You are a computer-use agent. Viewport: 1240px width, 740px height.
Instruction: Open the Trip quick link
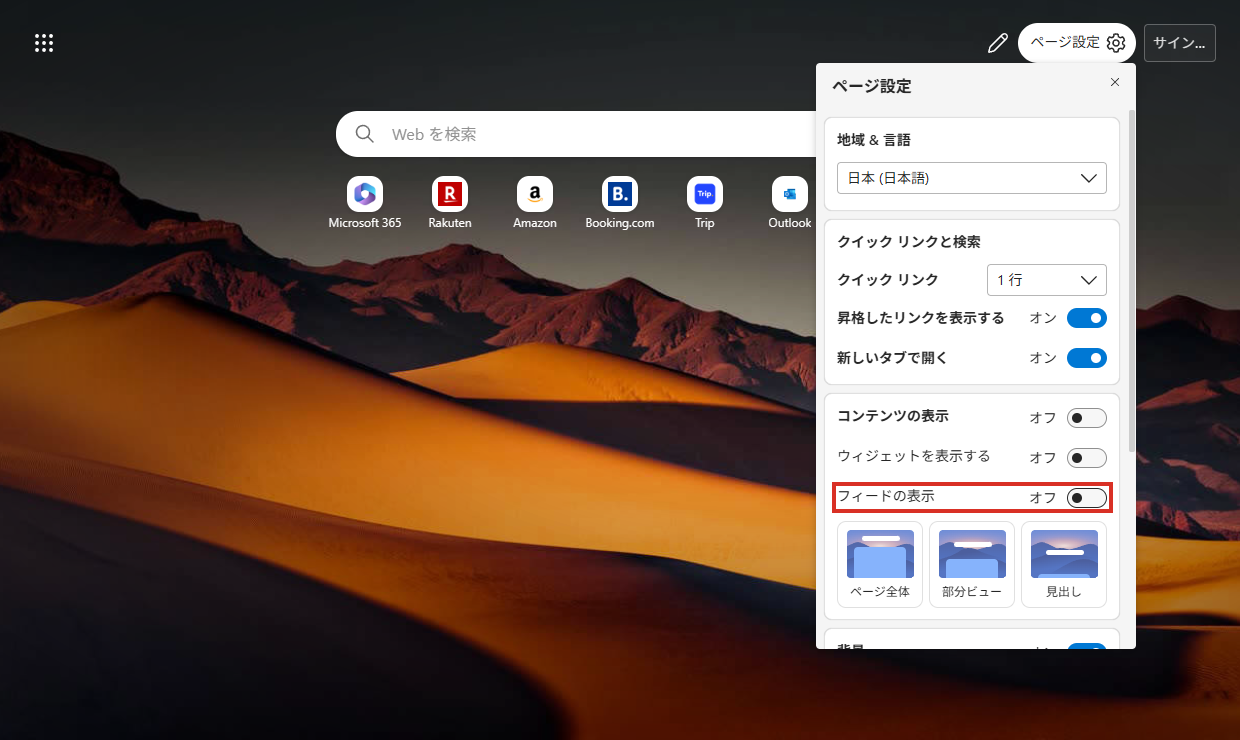click(705, 204)
